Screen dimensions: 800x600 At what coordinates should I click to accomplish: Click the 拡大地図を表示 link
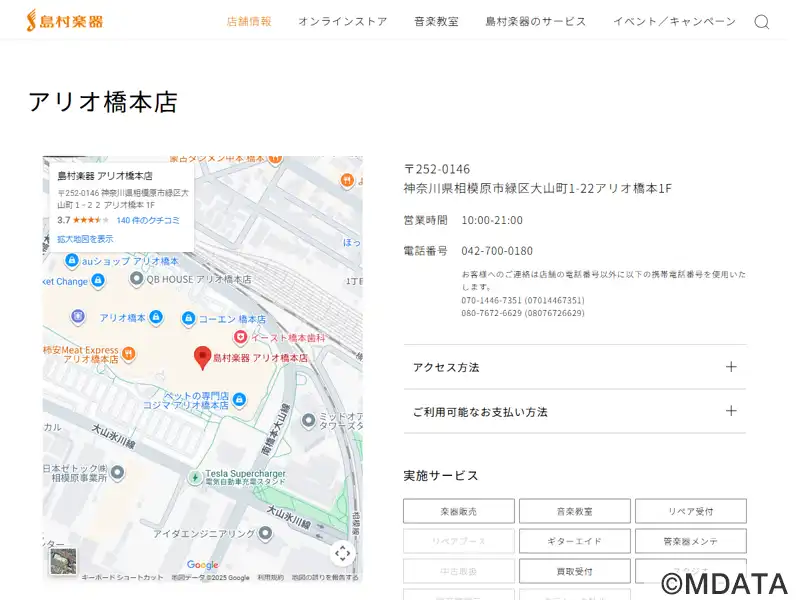(85, 239)
